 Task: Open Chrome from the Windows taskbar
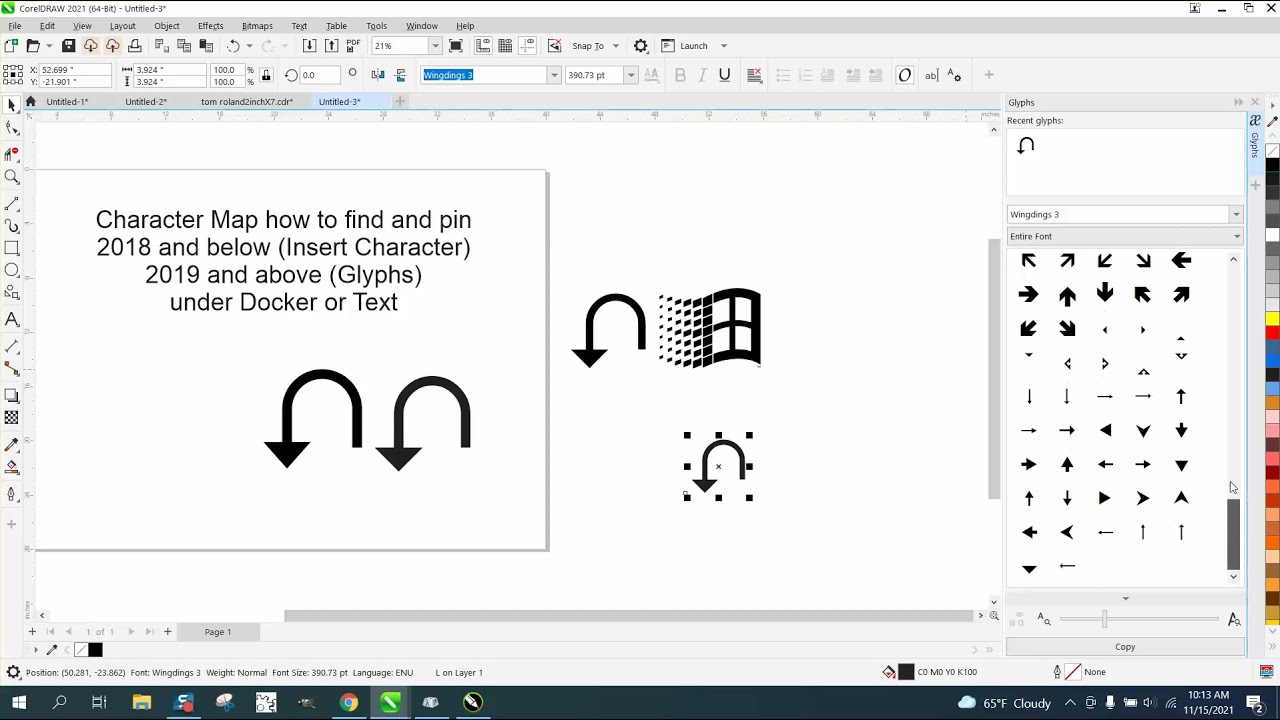348,703
